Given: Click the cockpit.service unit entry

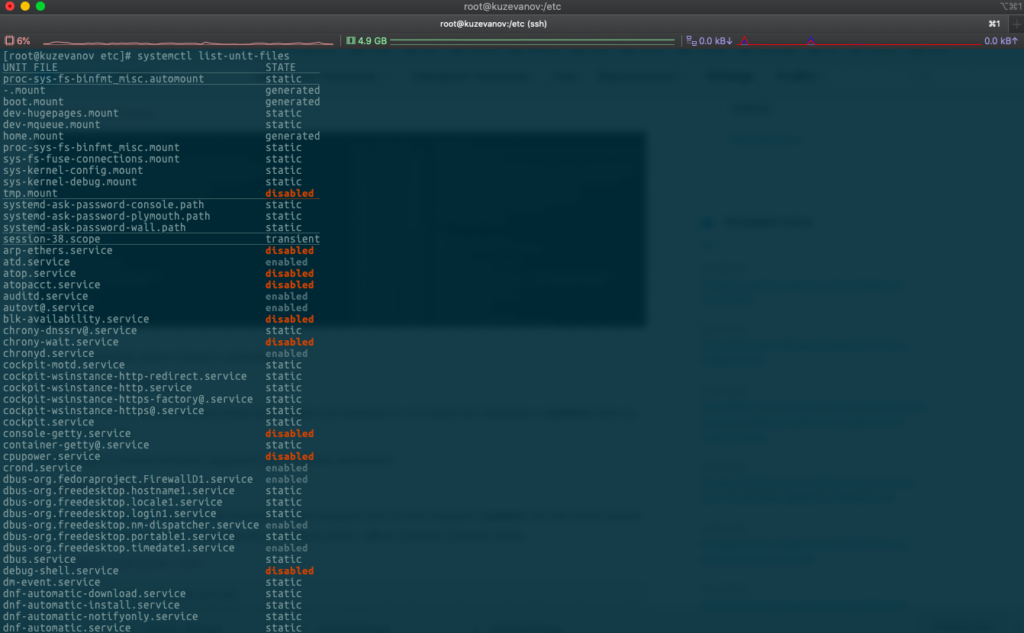Looking at the screenshot, I should tap(49, 422).
